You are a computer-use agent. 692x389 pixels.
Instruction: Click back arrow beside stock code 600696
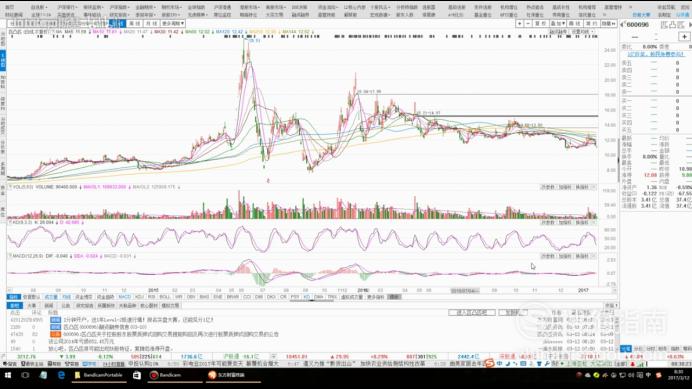click(x=623, y=25)
